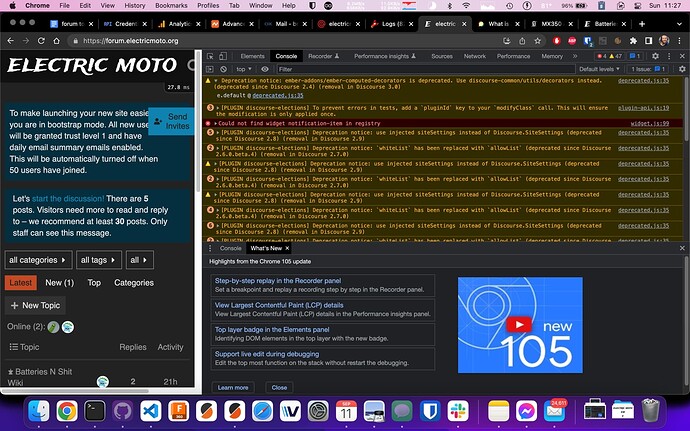Click the New Topic button
The image size is (690, 431).
(35, 305)
